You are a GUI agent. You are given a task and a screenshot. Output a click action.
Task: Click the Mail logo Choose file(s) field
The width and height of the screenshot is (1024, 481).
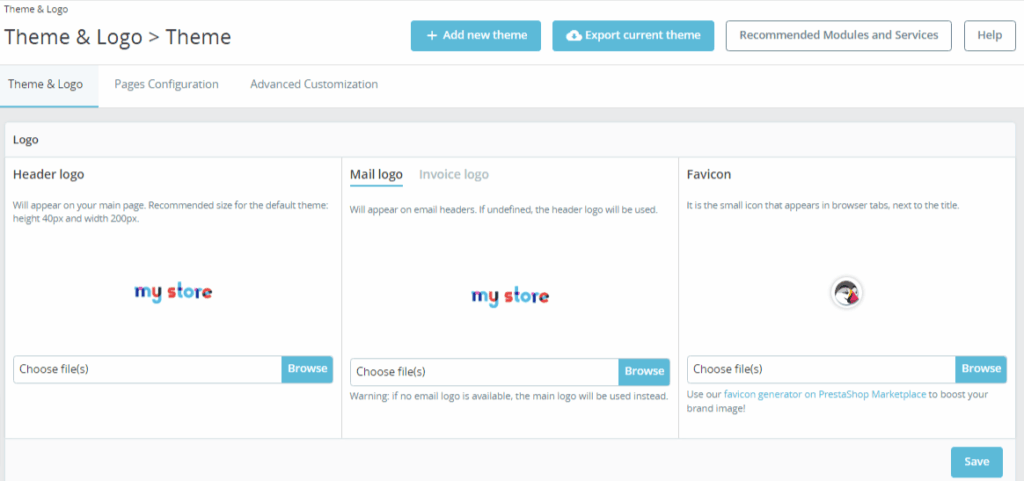pos(484,372)
